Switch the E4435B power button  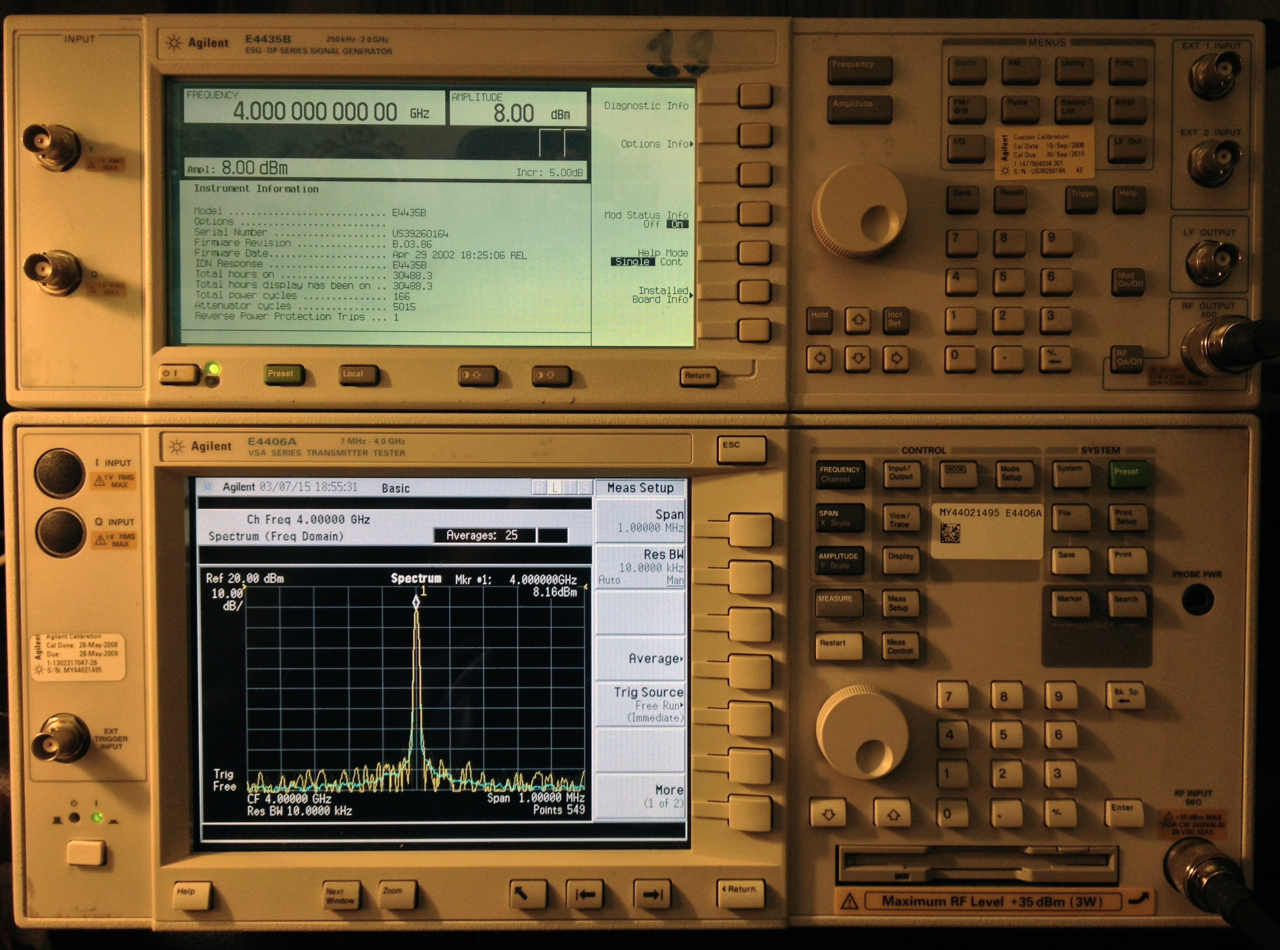pos(181,374)
